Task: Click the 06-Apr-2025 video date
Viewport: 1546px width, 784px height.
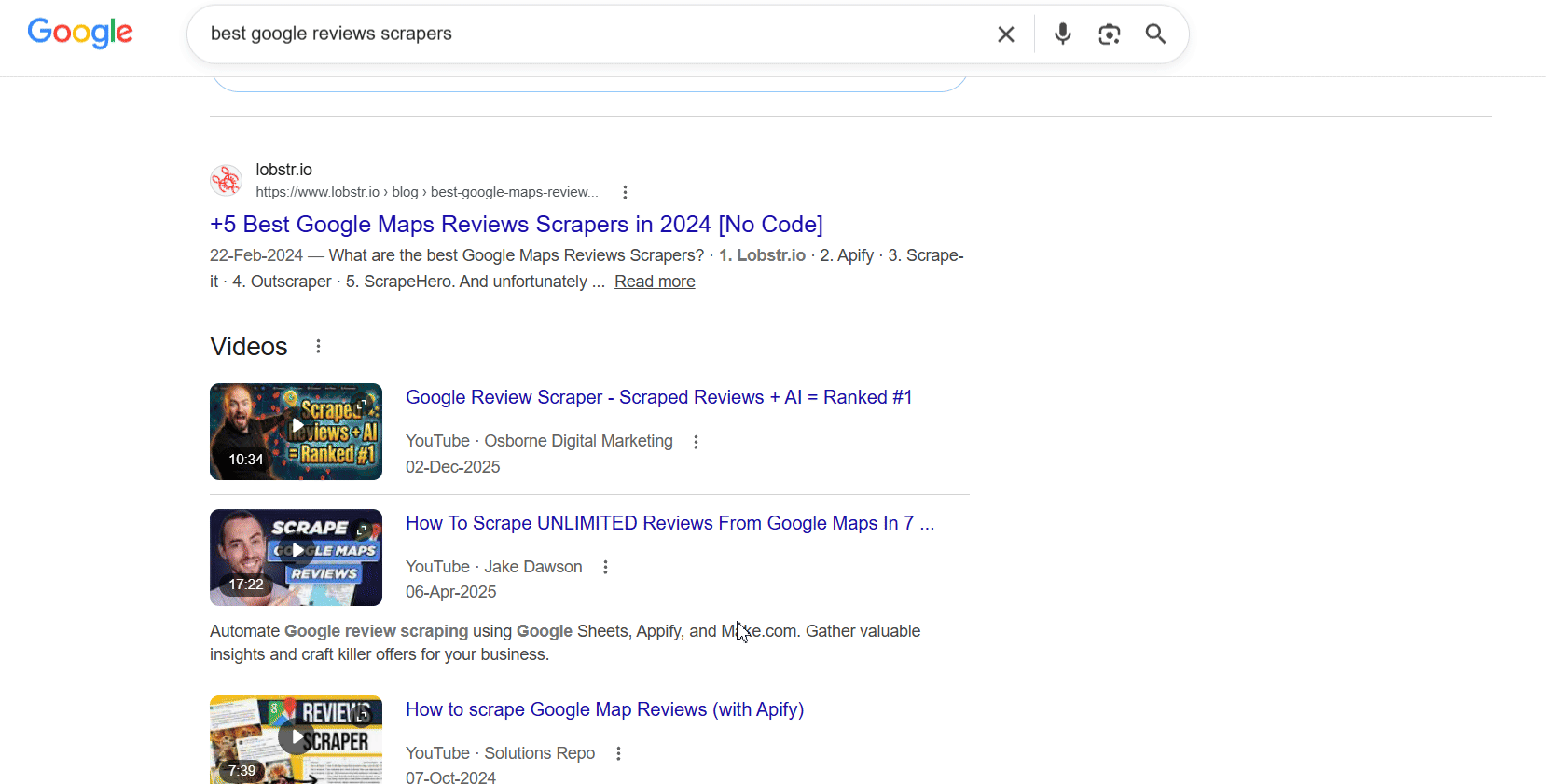Action: [x=450, y=592]
